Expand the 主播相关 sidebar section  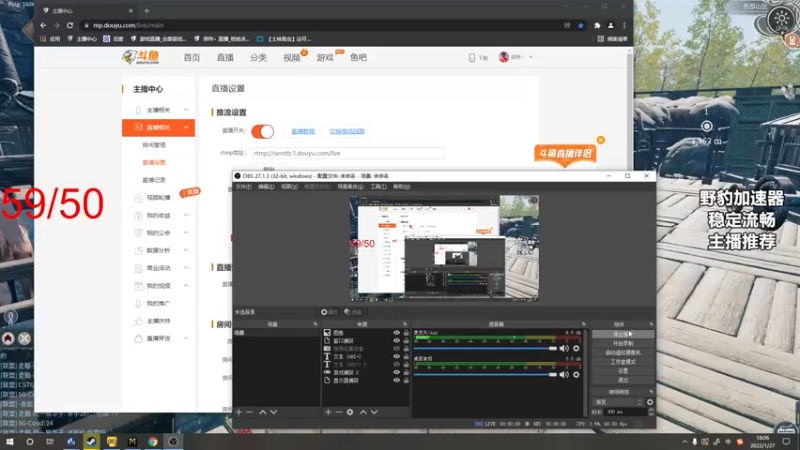coord(186,110)
